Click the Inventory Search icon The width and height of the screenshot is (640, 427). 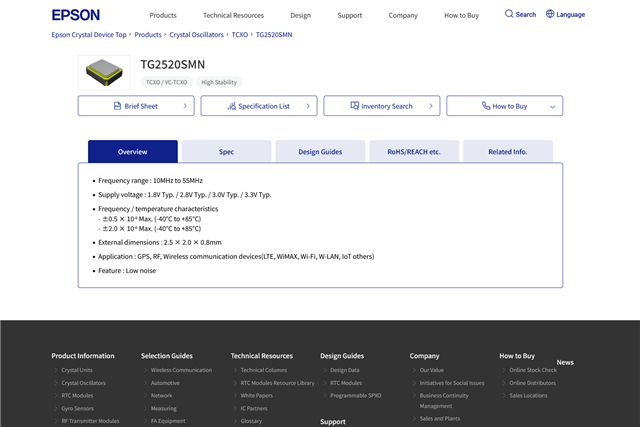[355, 106]
